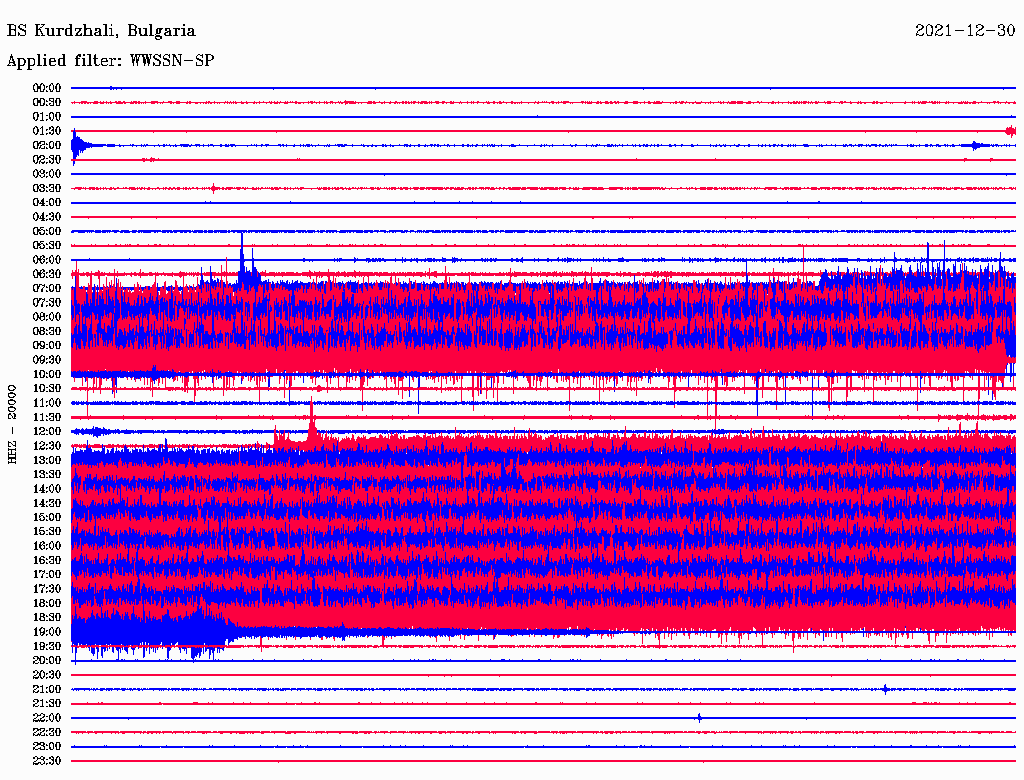Select the 02:30 time label
This screenshot has width=1024, height=780.
[x=47, y=160]
